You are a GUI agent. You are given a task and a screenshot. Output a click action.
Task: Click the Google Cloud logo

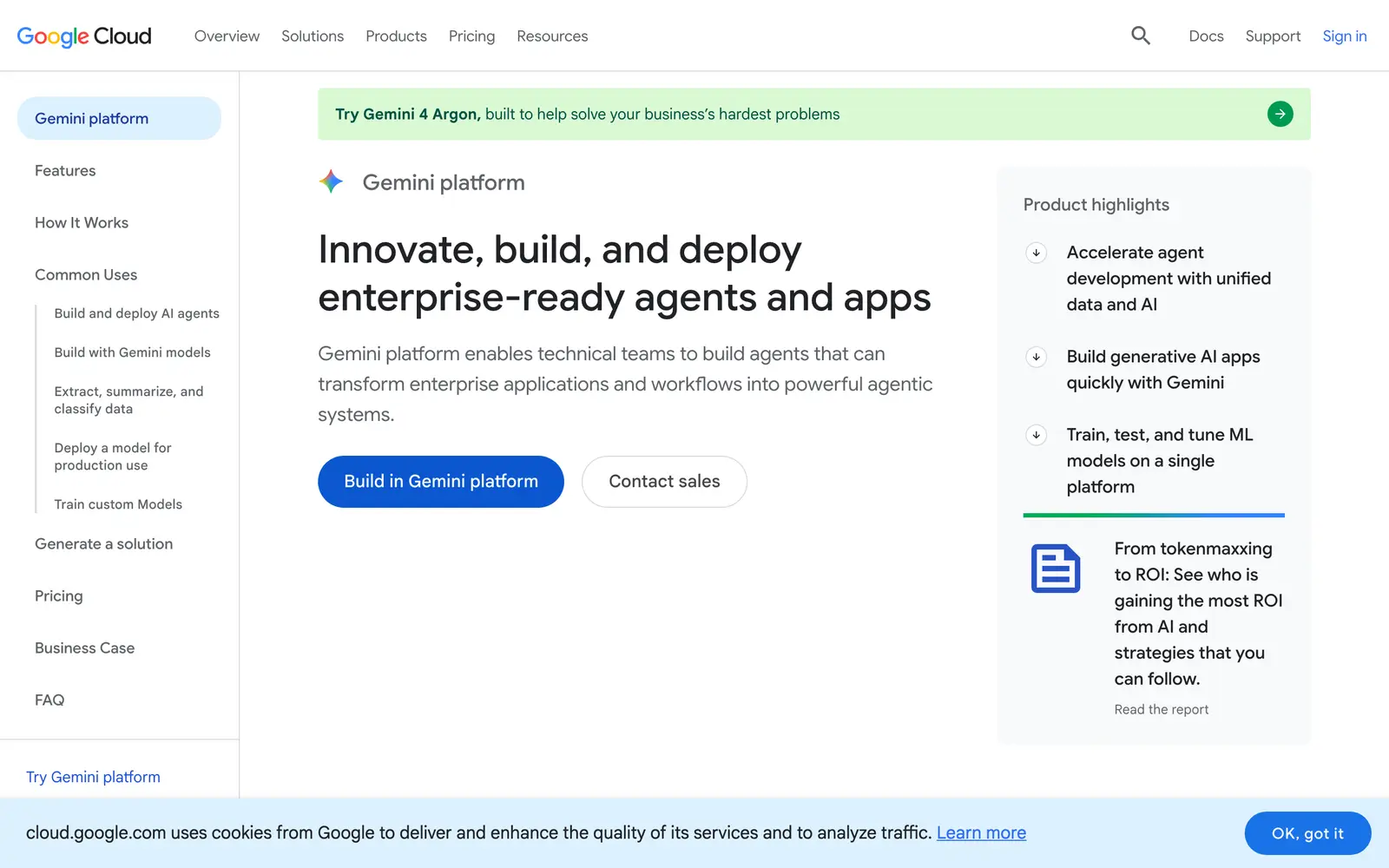pyautogui.click(x=84, y=36)
